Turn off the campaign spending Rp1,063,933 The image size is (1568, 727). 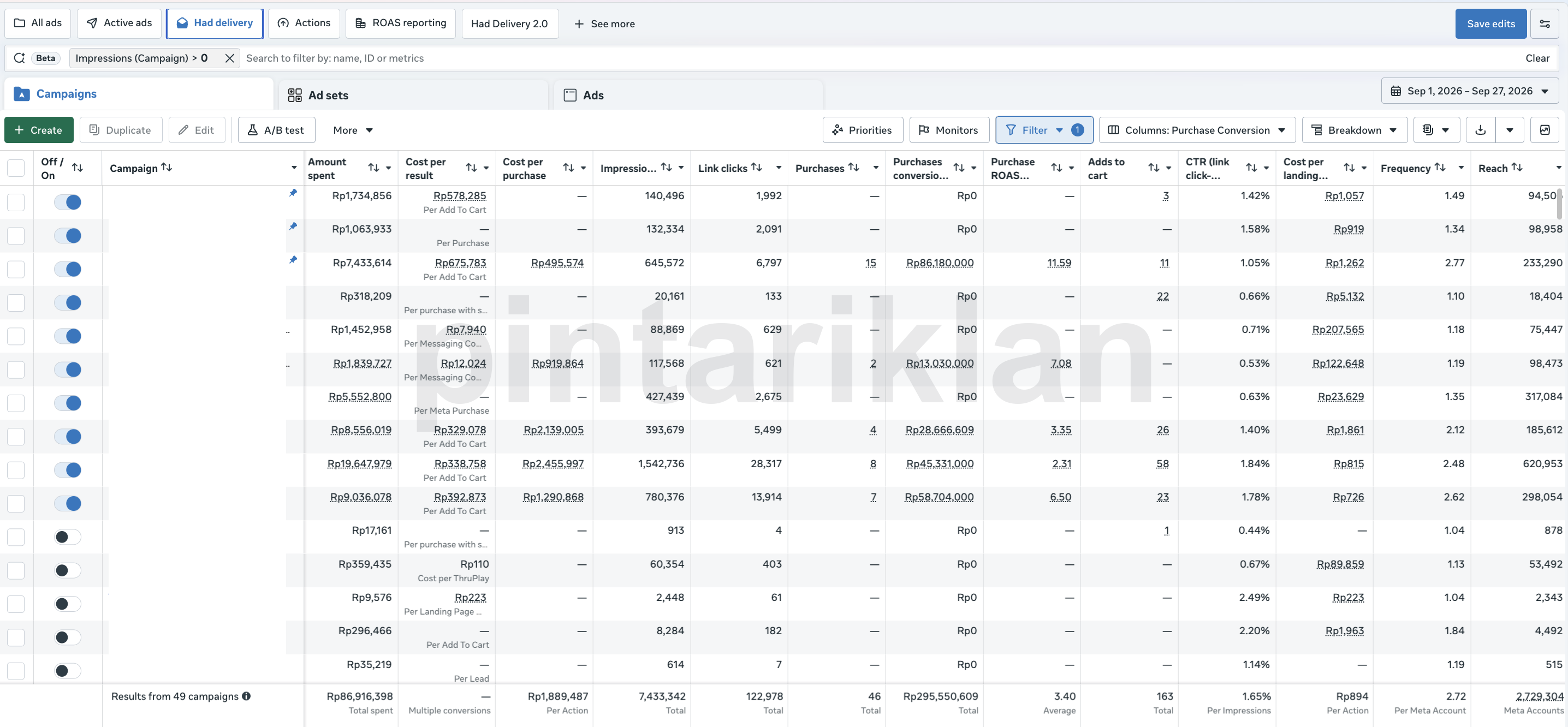click(68, 235)
